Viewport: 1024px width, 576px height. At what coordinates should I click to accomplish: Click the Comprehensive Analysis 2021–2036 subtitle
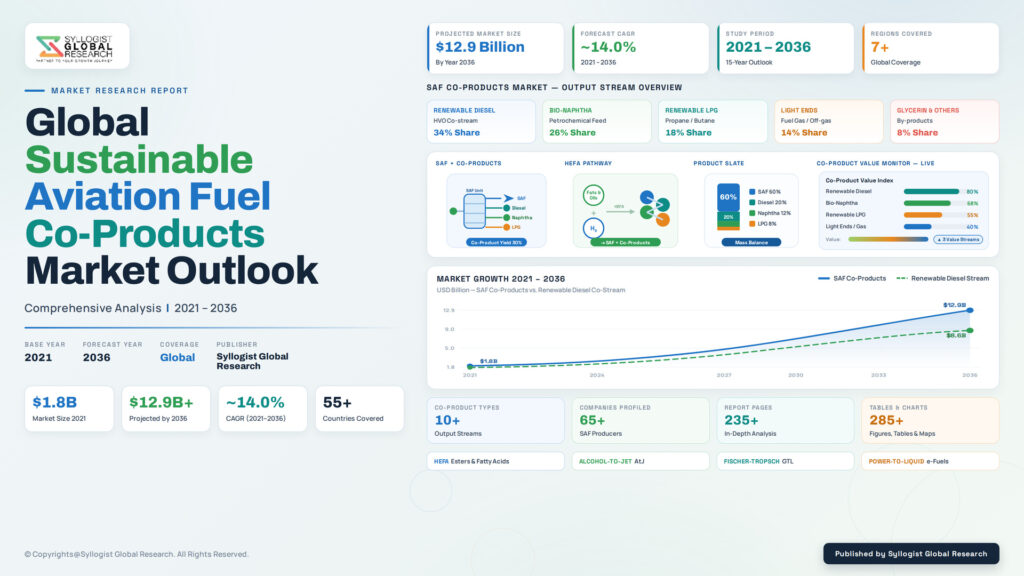coord(131,308)
